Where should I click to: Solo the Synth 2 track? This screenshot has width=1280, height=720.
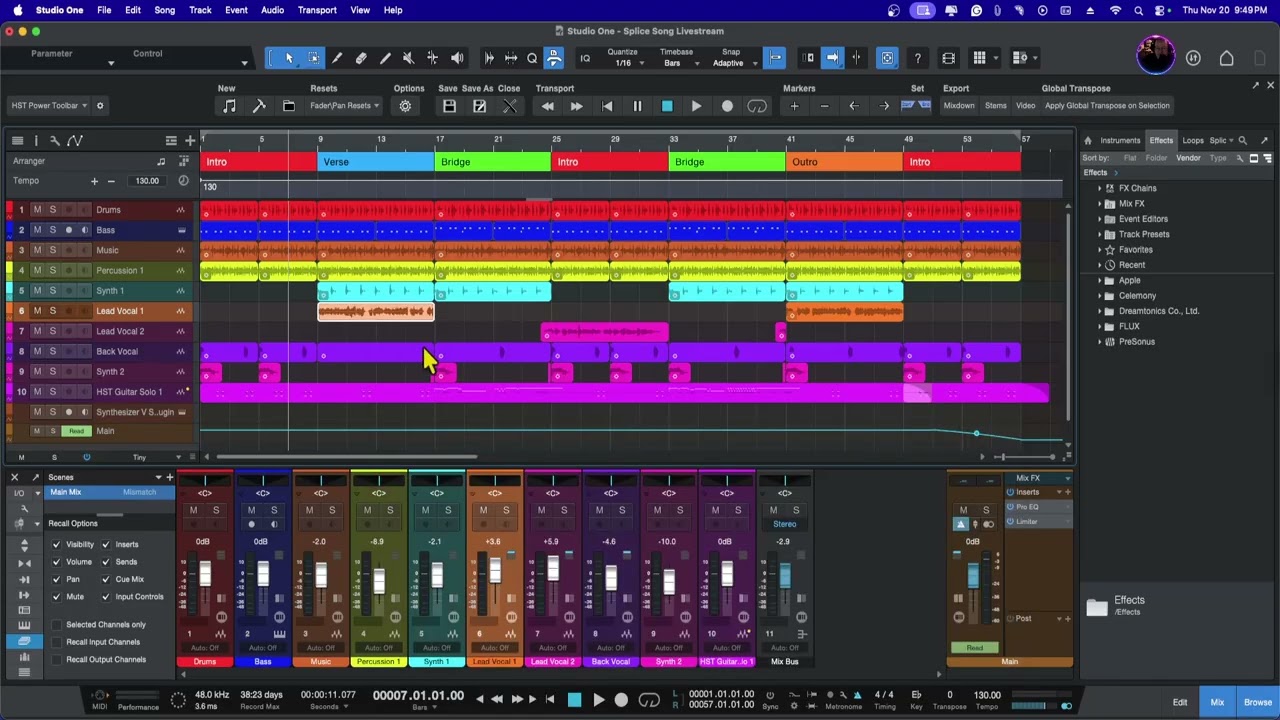coord(53,372)
